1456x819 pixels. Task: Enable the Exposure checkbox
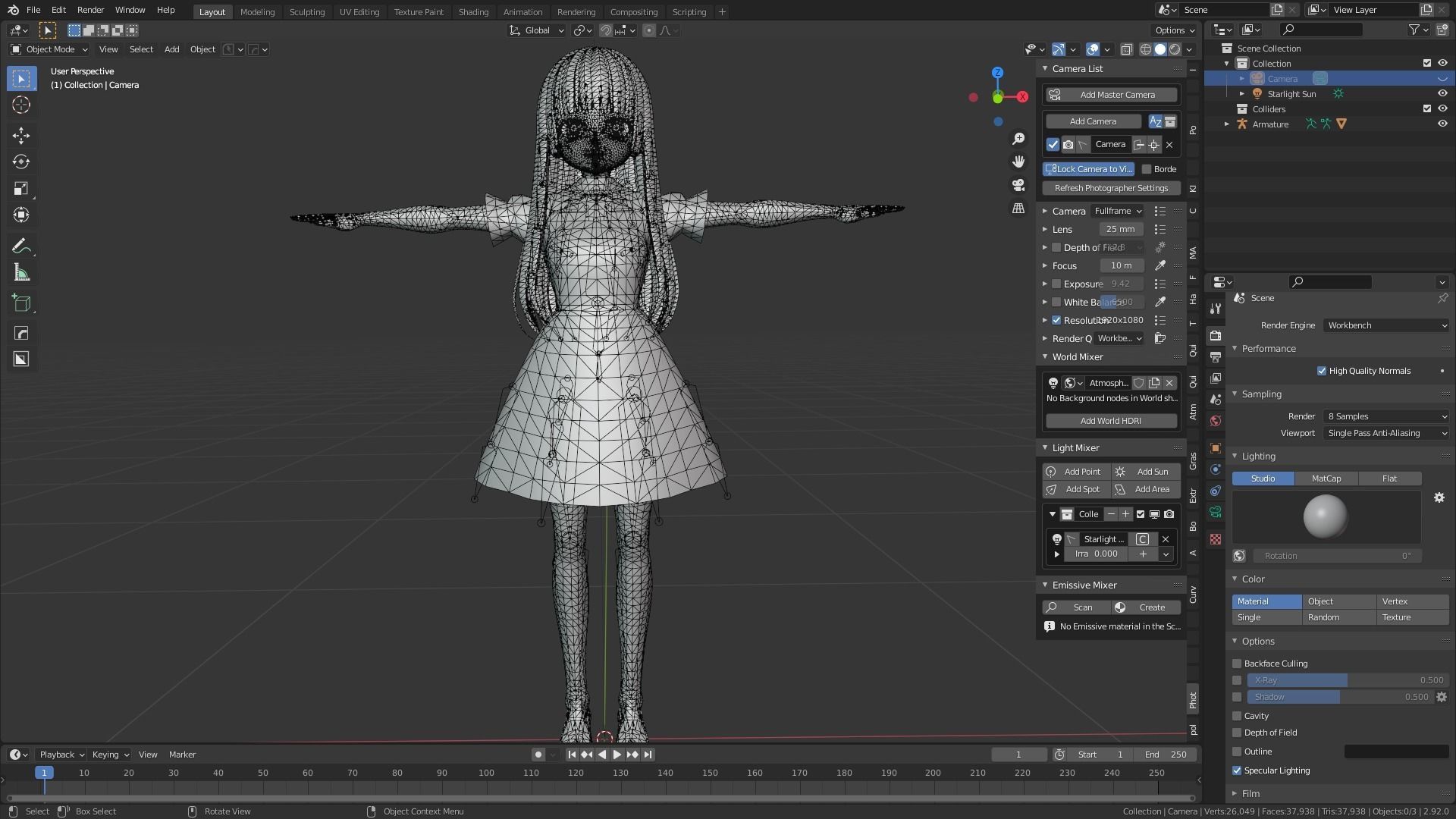coord(1056,284)
